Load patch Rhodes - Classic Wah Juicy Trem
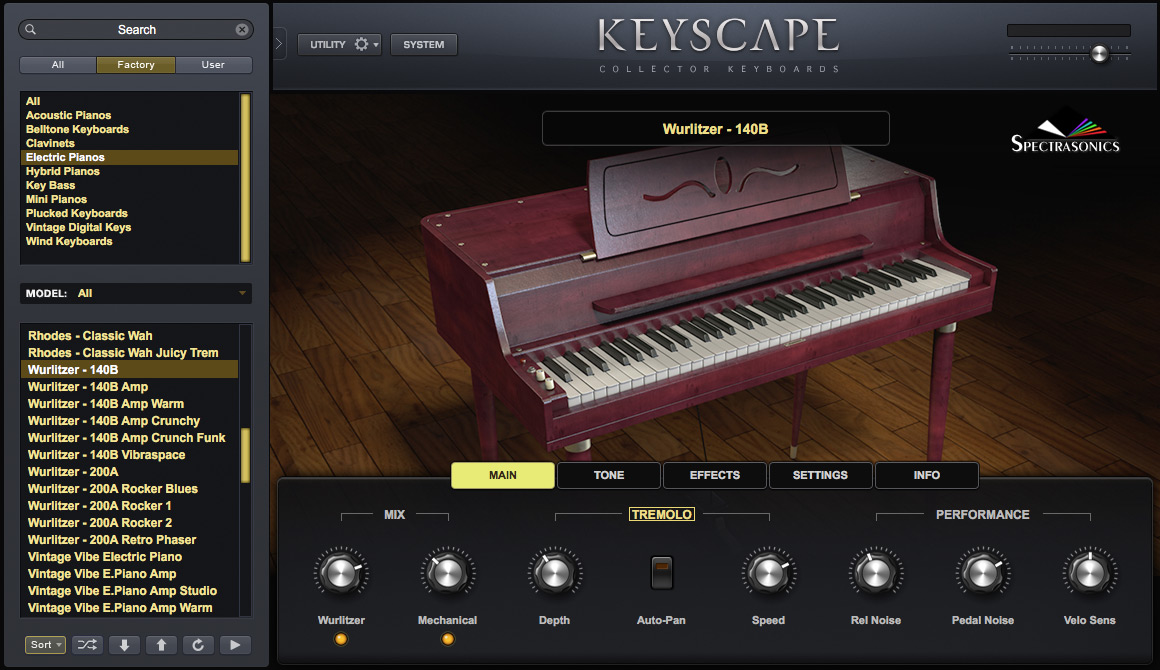 (129, 353)
